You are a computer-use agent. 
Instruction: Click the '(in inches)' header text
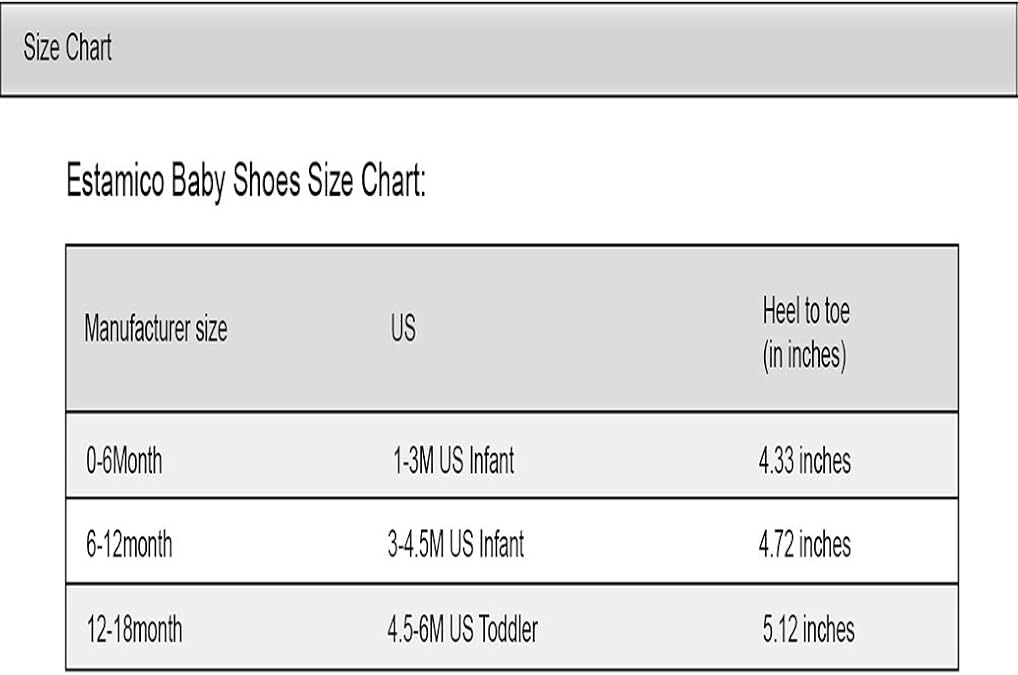(804, 356)
